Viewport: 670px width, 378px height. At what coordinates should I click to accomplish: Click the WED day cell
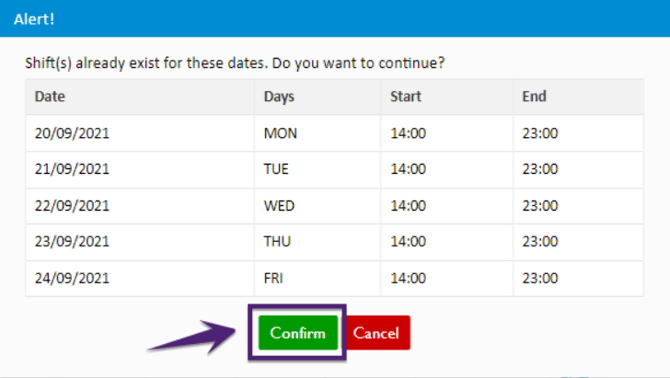tap(317, 206)
